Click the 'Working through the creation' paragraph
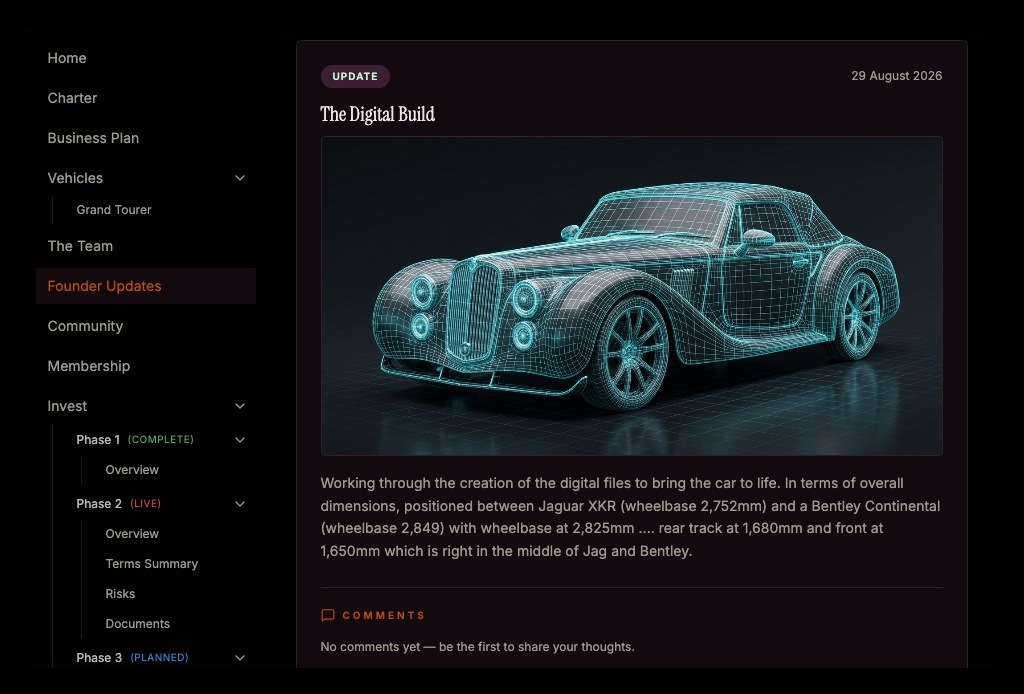1024x694 pixels. coord(630,517)
